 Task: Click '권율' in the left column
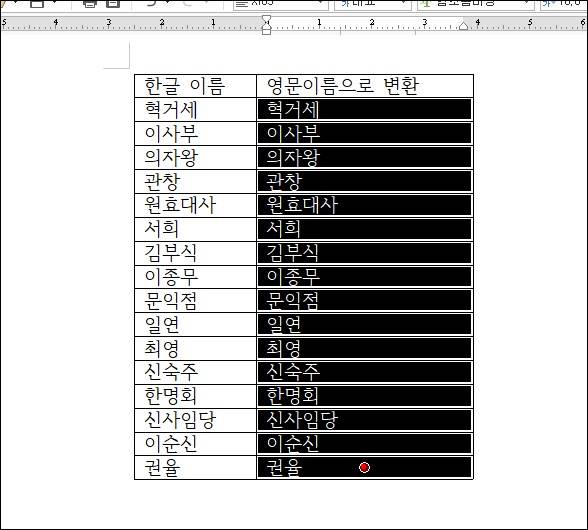pyautogui.click(x=162, y=468)
